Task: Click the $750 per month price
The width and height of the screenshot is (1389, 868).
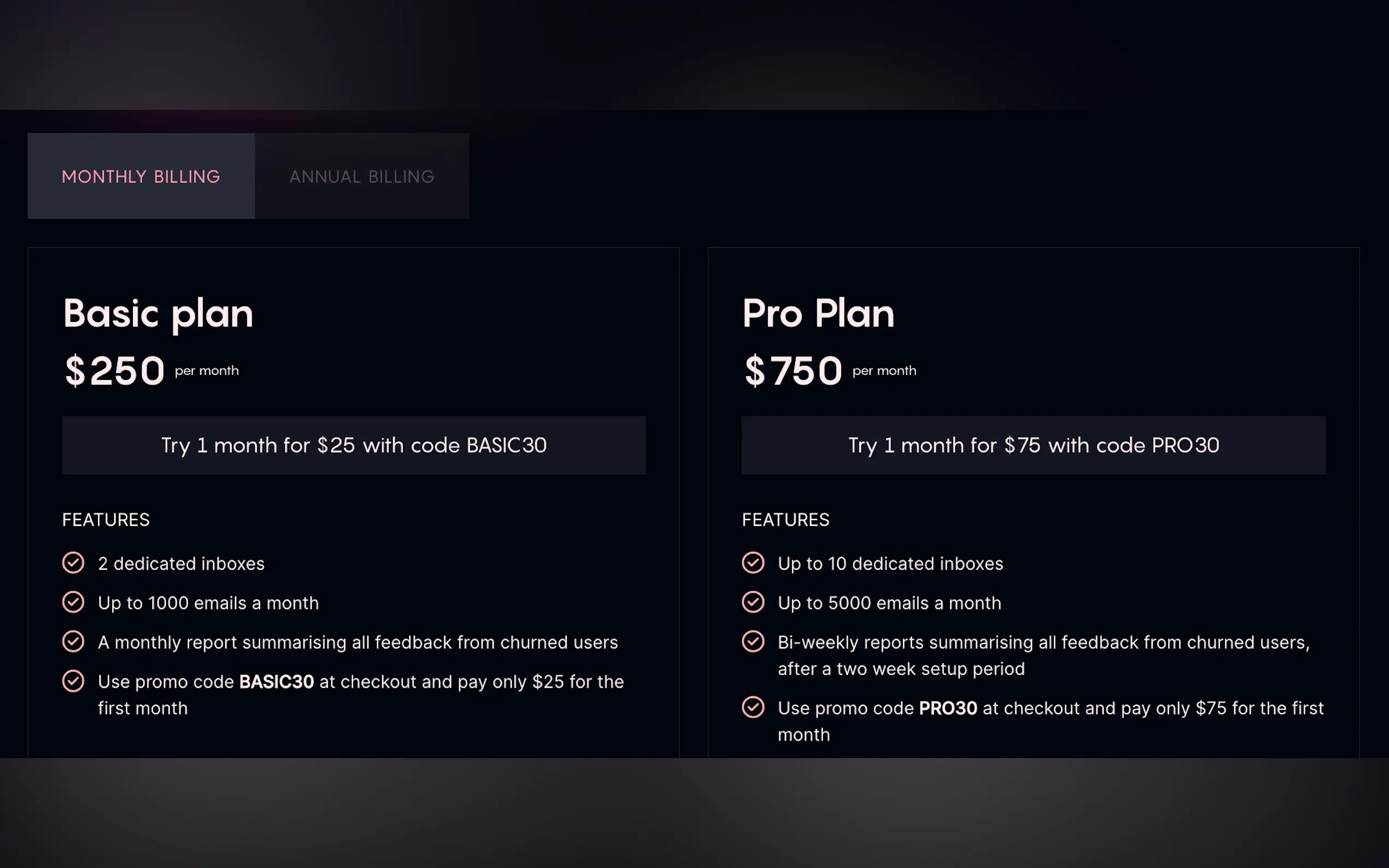Action: [x=793, y=371]
